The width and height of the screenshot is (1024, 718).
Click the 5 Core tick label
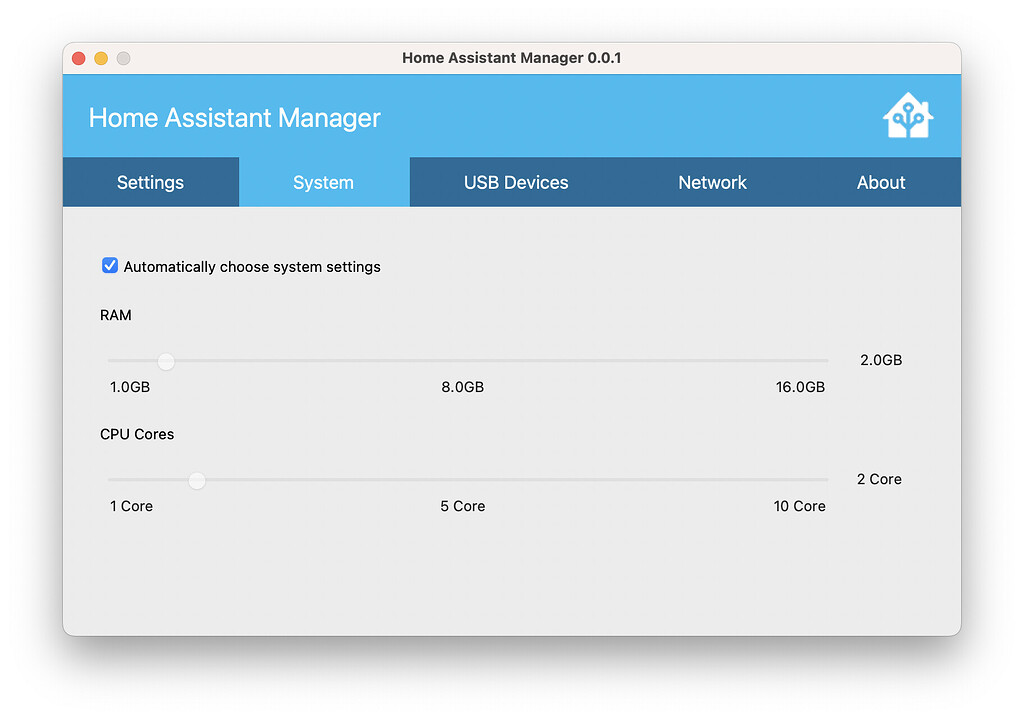pyautogui.click(x=462, y=506)
